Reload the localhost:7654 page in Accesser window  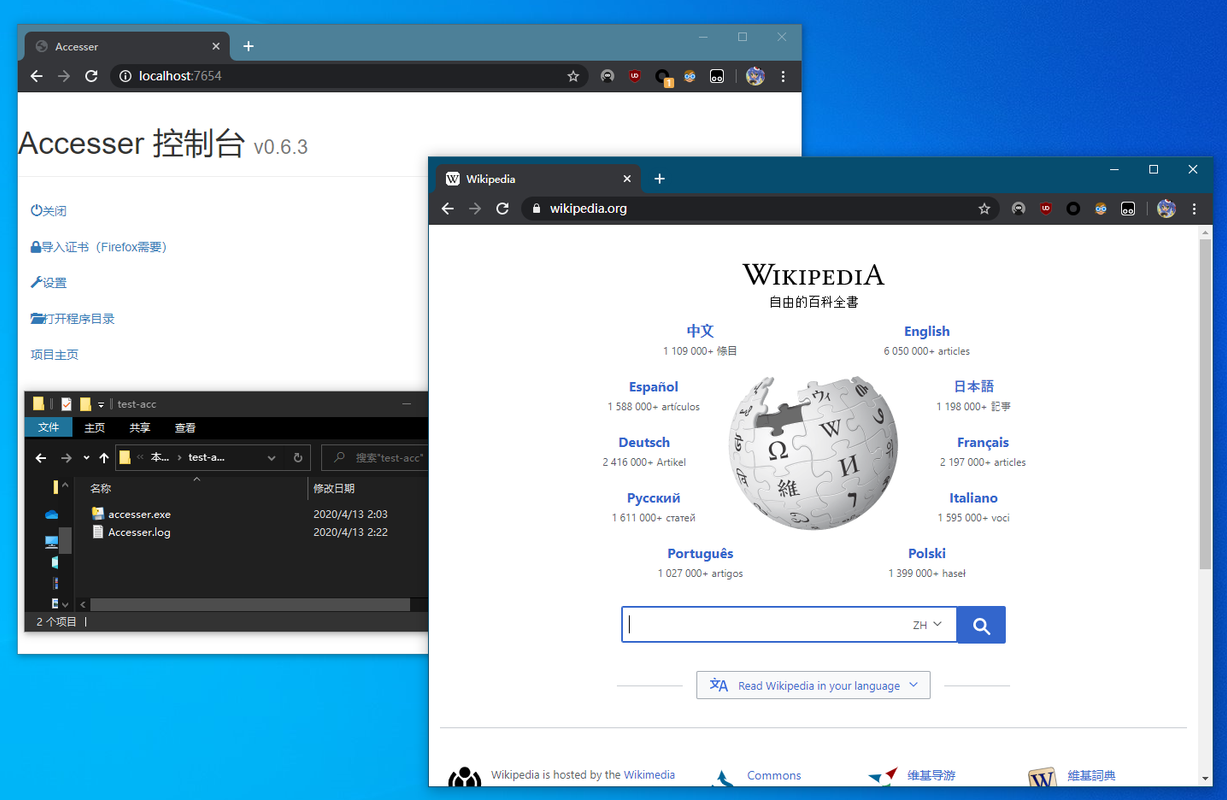[91, 76]
